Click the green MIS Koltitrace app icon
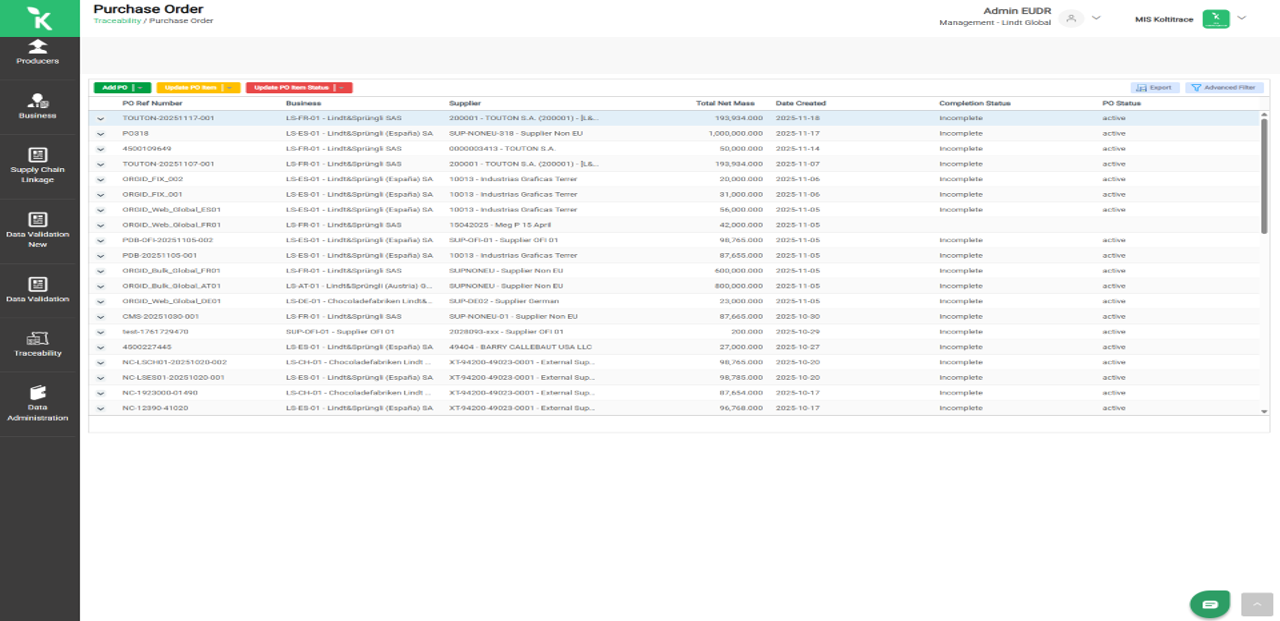The image size is (1280, 621). coord(1215,18)
